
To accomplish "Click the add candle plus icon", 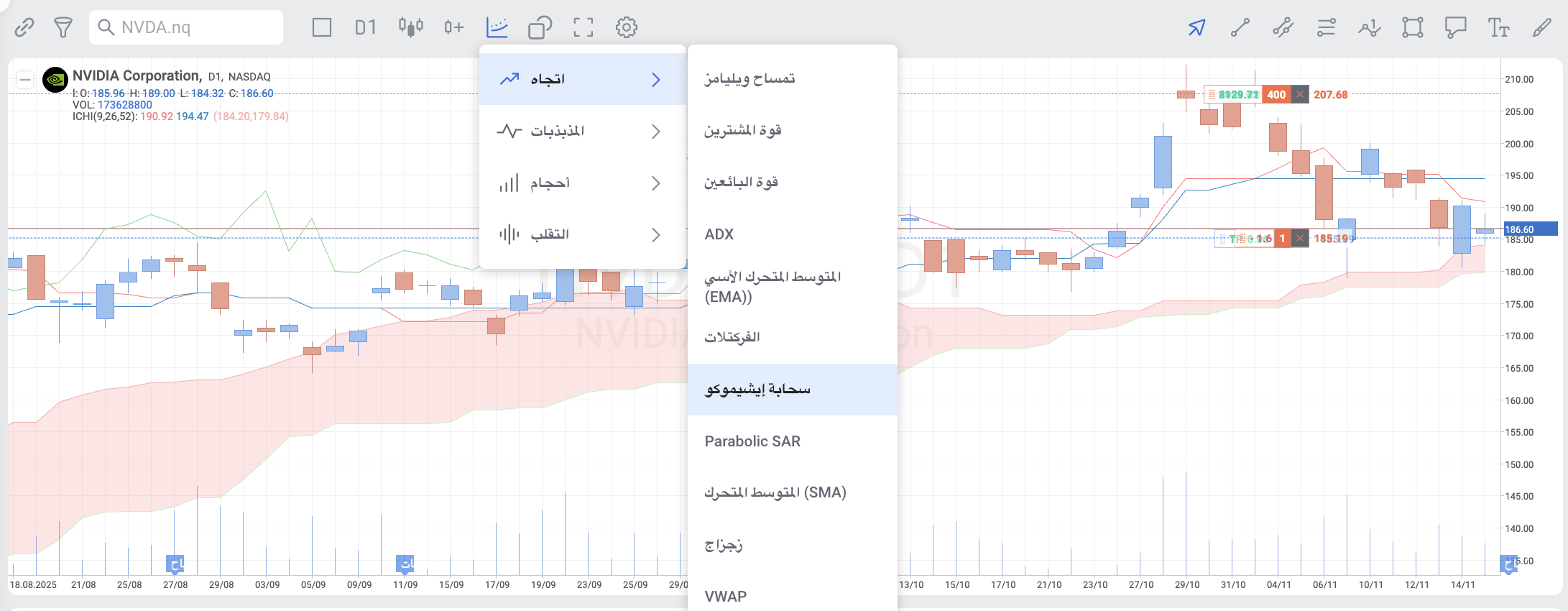I will click(x=454, y=27).
